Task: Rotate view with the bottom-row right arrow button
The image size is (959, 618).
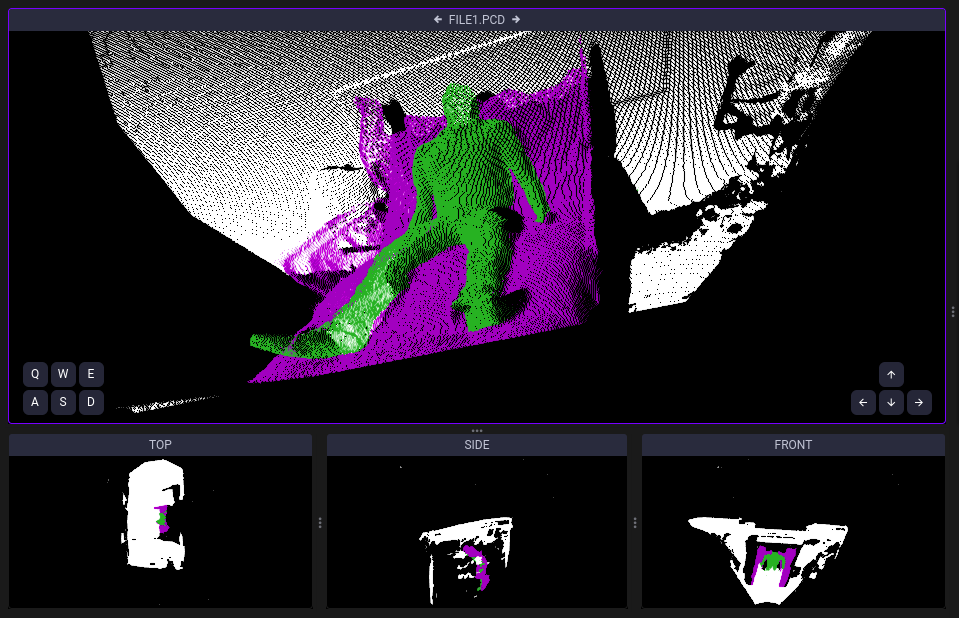Action: [919, 403]
